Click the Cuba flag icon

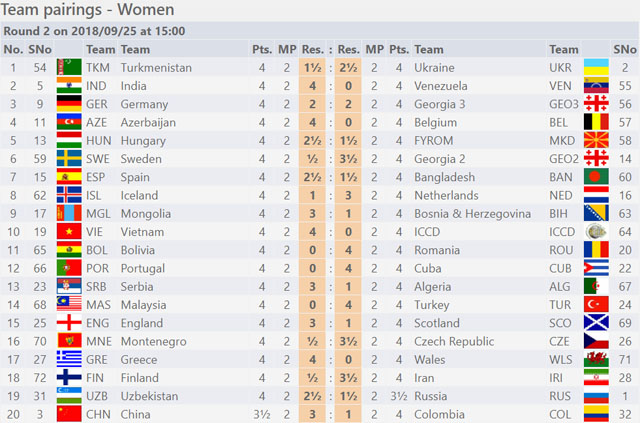[596, 268]
